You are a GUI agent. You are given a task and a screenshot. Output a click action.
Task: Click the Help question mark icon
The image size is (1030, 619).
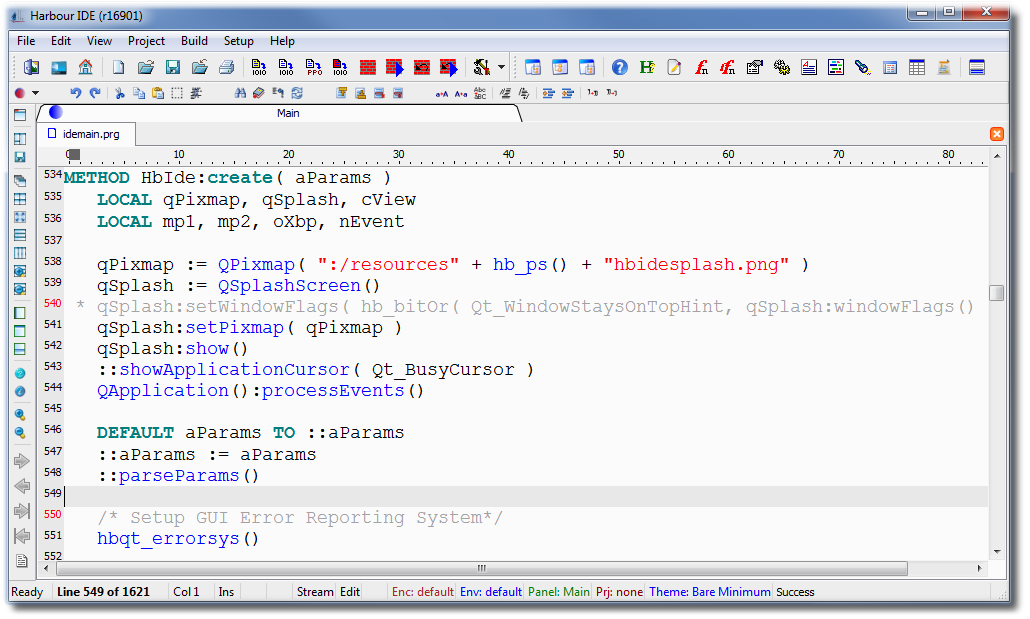point(620,67)
